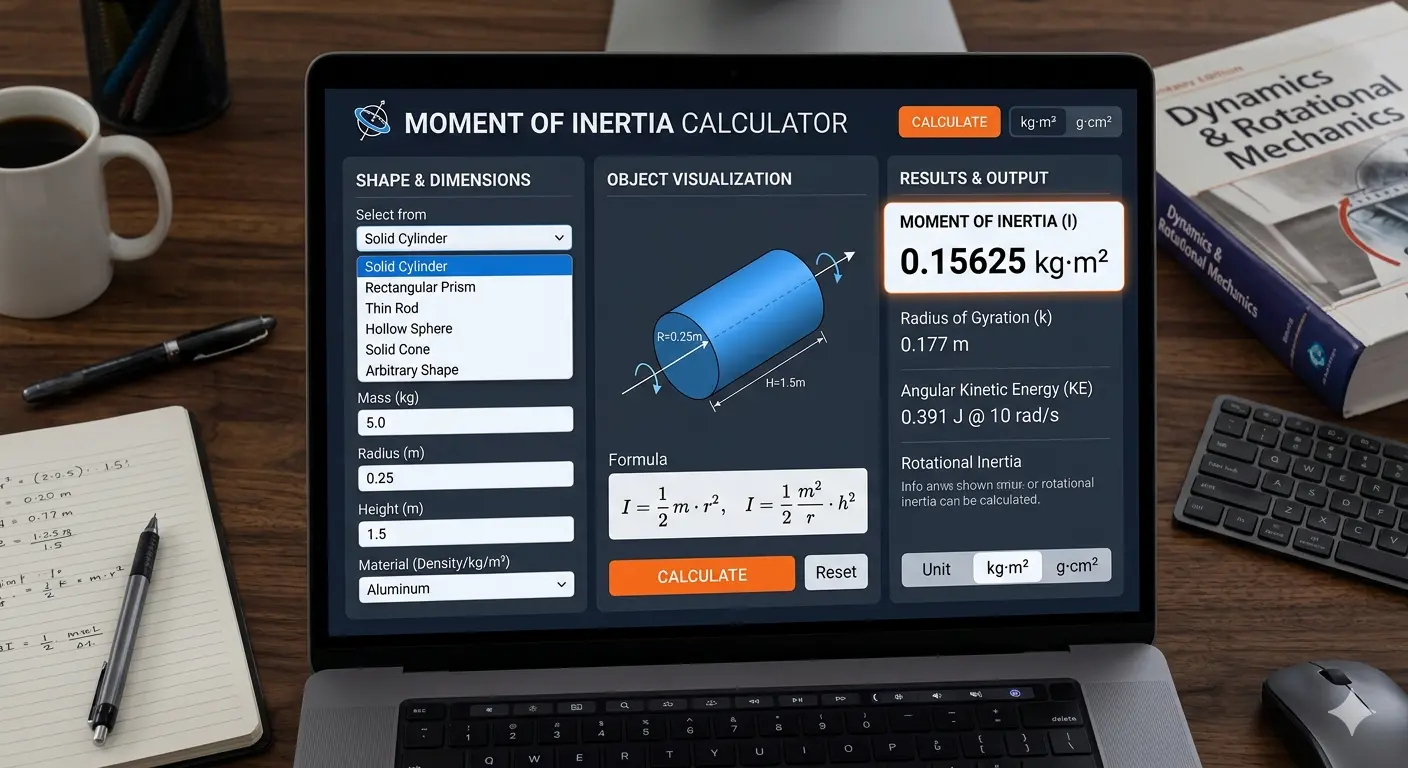The height and width of the screenshot is (768, 1408).
Task: Pick Hollow Sphere from the list
Action: (x=408, y=329)
